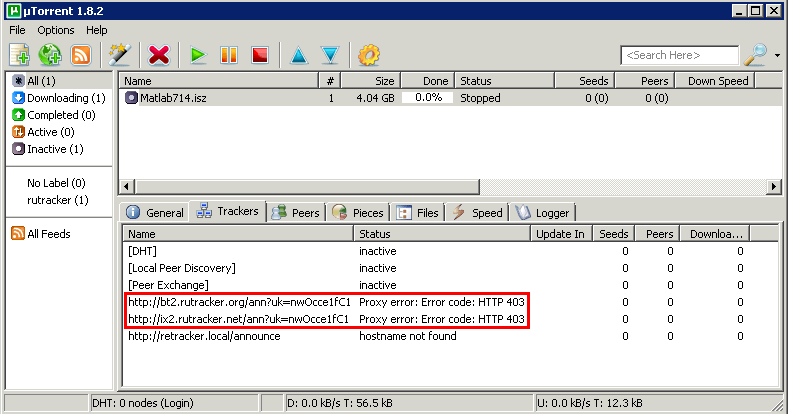Sort torrents by the Done column header

(x=428, y=81)
